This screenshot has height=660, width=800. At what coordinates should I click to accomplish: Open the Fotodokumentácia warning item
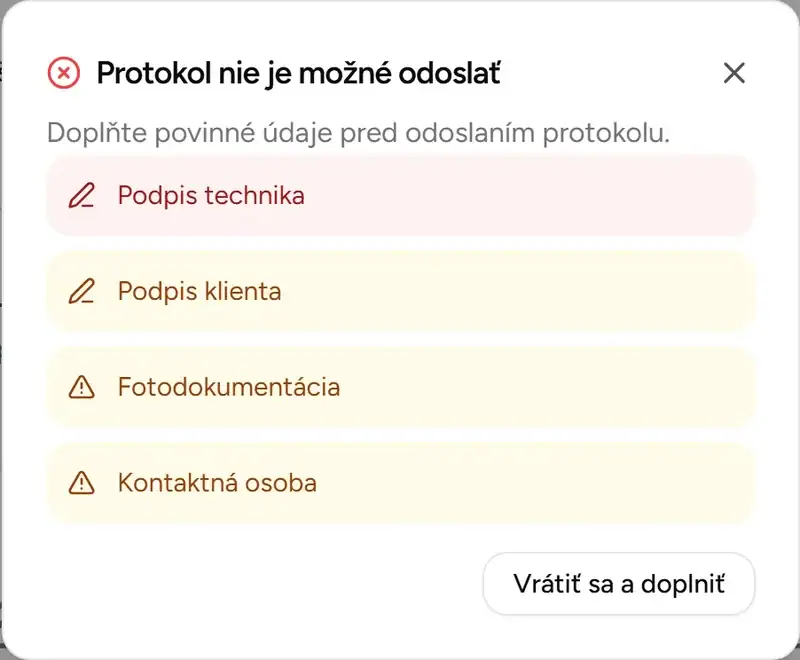[x=400, y=387]
